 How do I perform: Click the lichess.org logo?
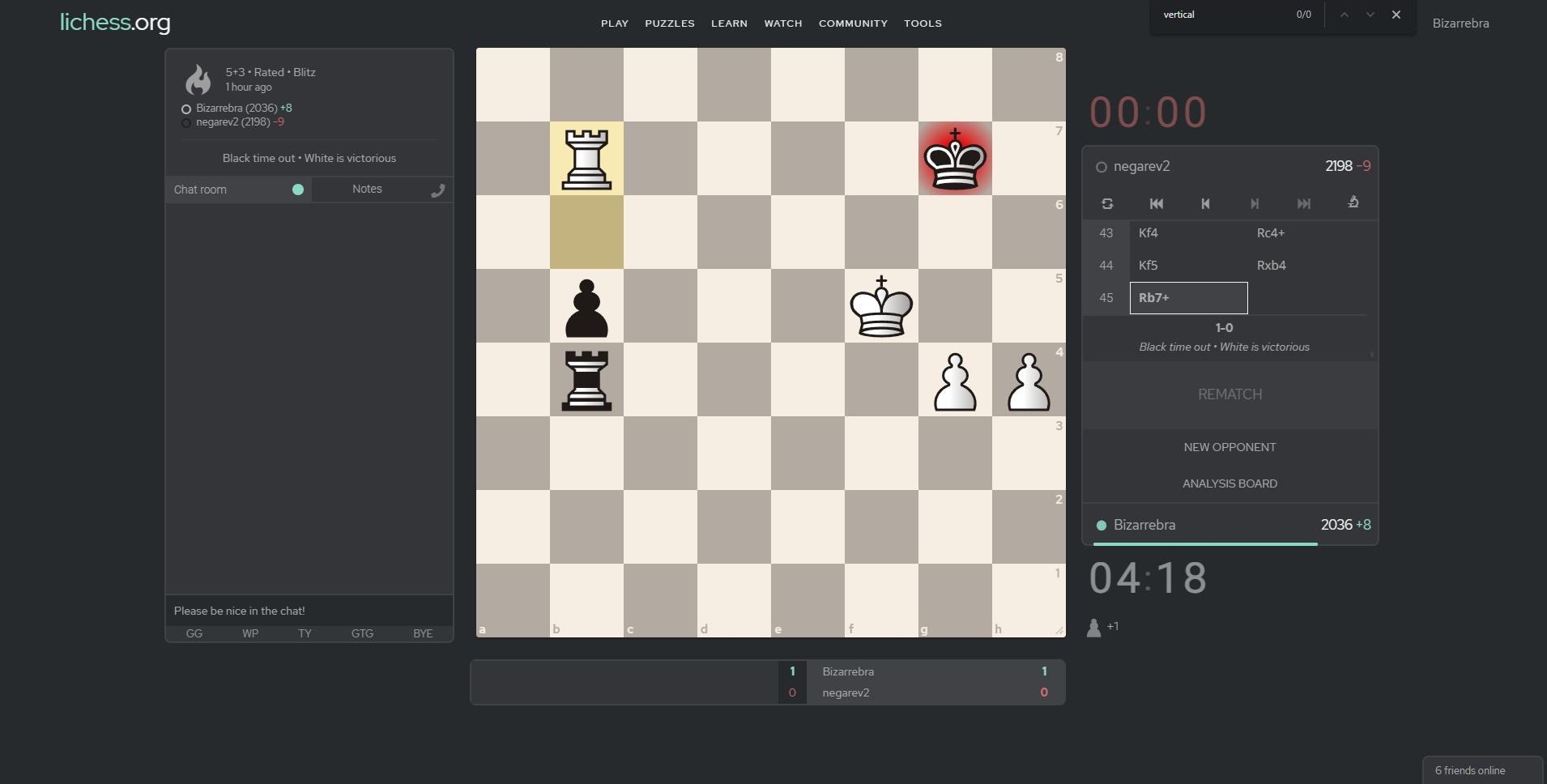point(114,22)
